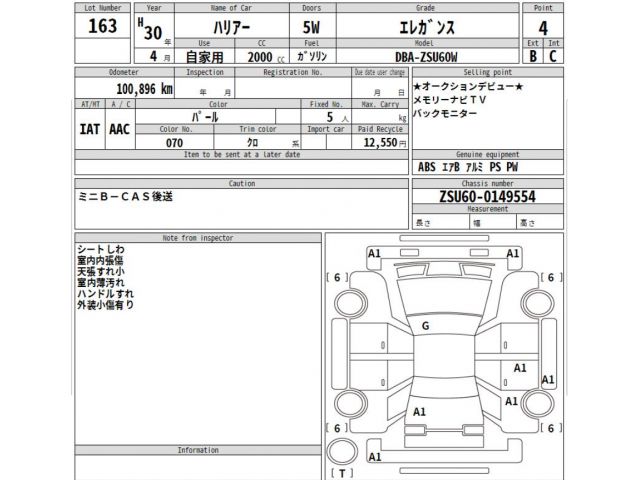Viewport: 640px width, 480px height.
Task: Select the IAT transmission cell
Action: [88, 130]
